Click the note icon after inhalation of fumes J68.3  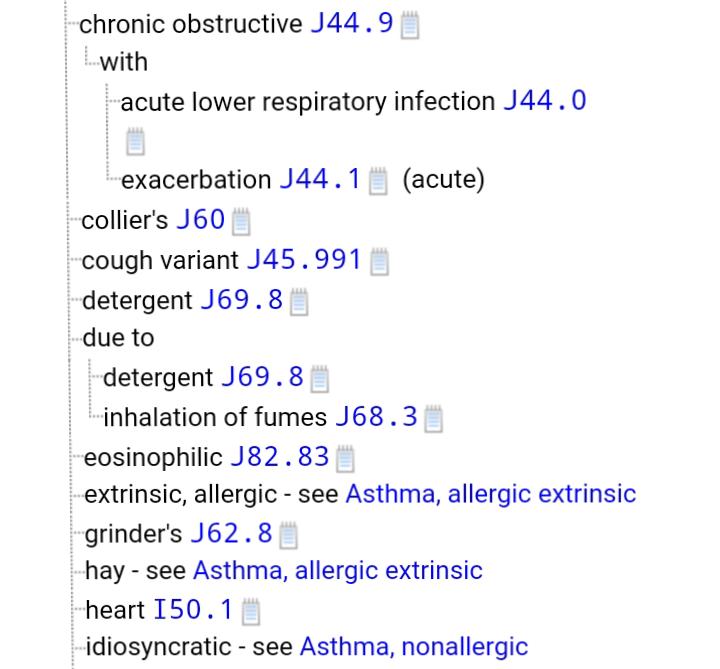[x=433, y=419]
